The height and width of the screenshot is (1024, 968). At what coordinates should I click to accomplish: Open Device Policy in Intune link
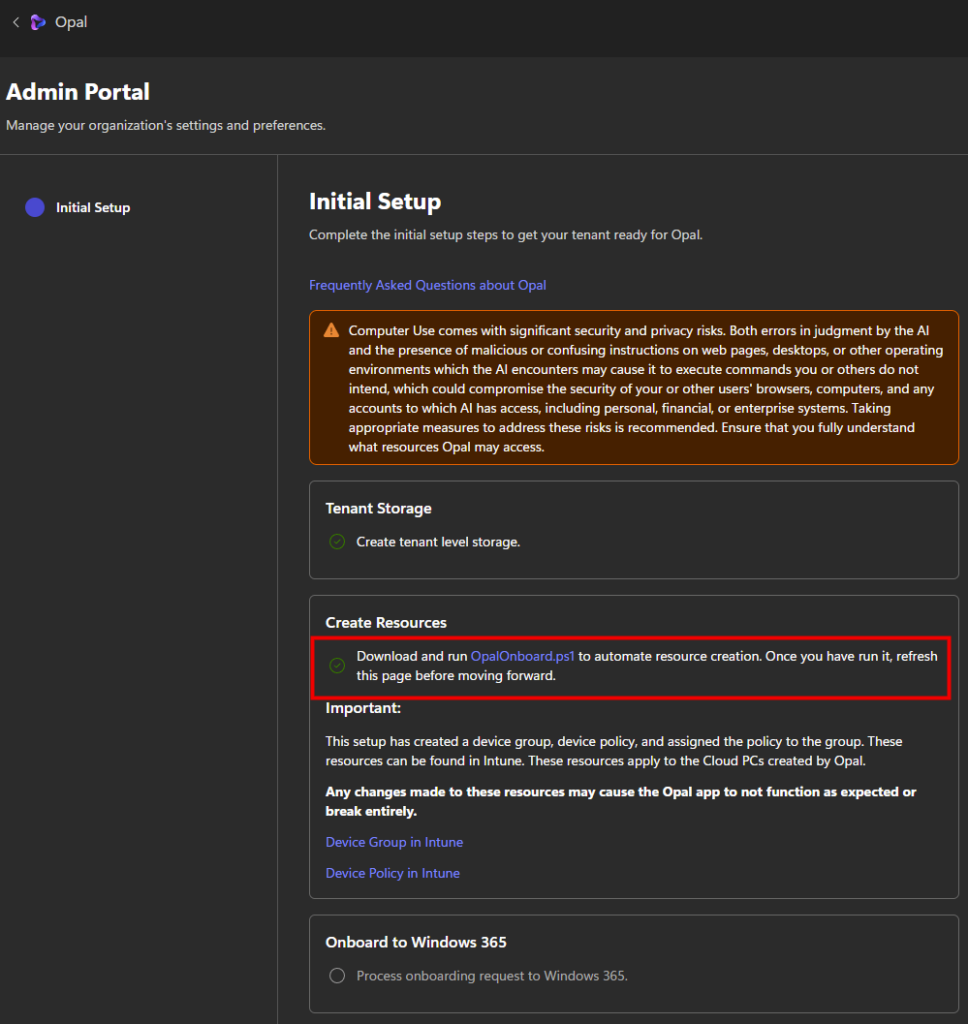(x=392, y=873)
